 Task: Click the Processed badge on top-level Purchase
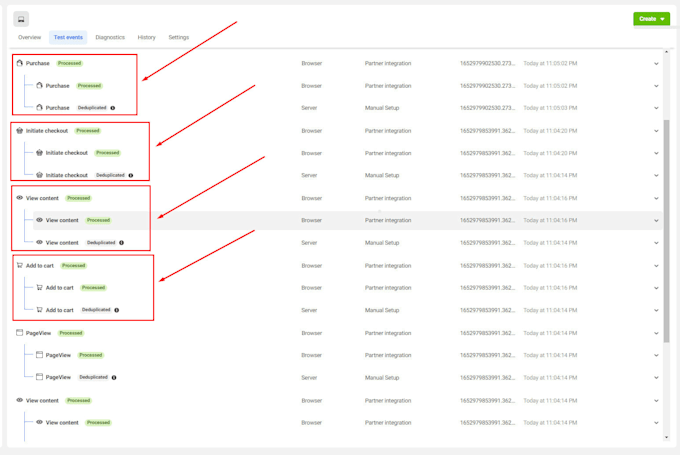tap(69, 63)
